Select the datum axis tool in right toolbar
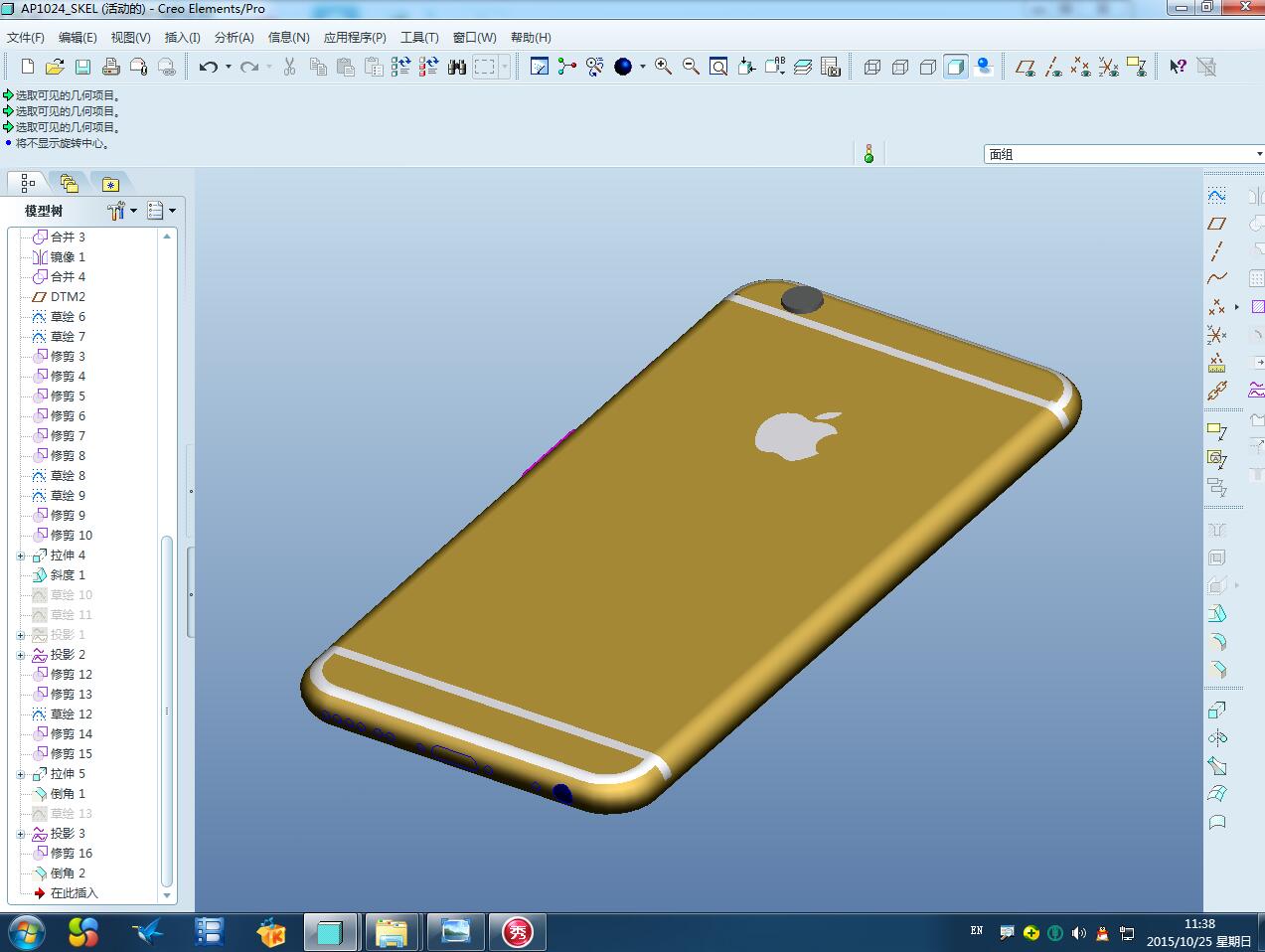The width and height of the screenshot is (1265, 952). tap(1216, 251)
